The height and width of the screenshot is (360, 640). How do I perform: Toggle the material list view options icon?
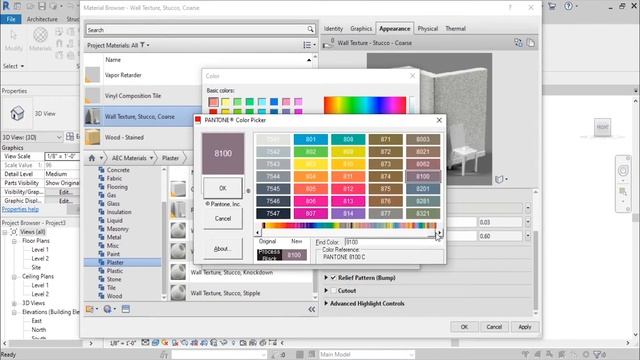(x=309, y=45)
